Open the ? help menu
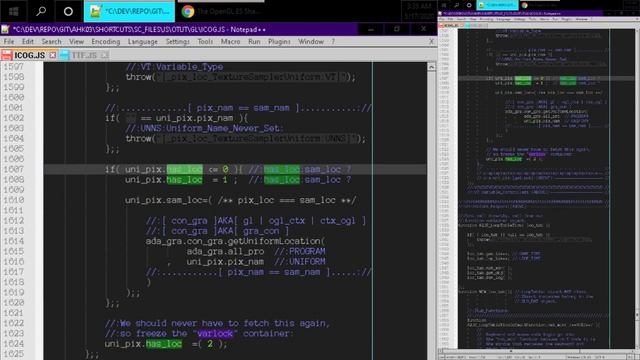The height and width of the screenshot is (360, 640). [x=333, y=42]
